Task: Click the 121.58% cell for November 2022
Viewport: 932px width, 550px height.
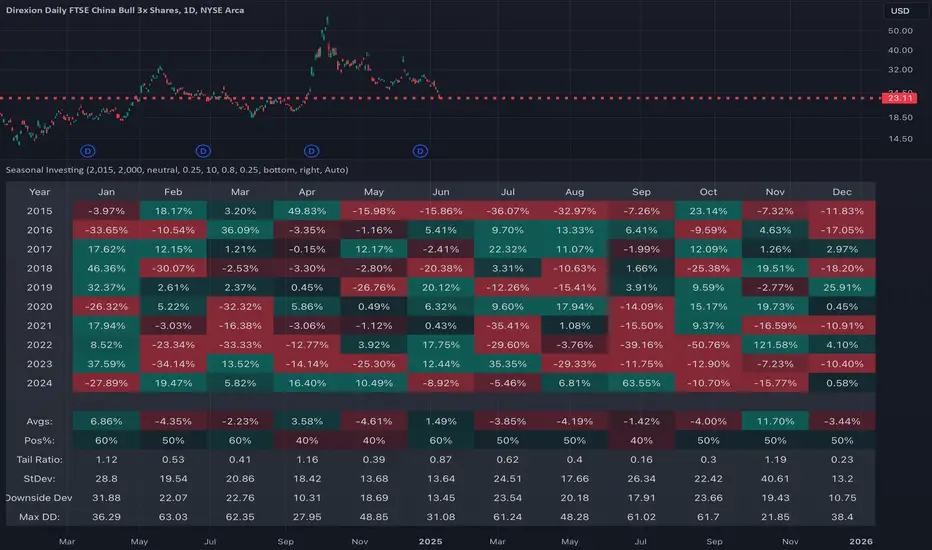Action: tap(775, 345)
